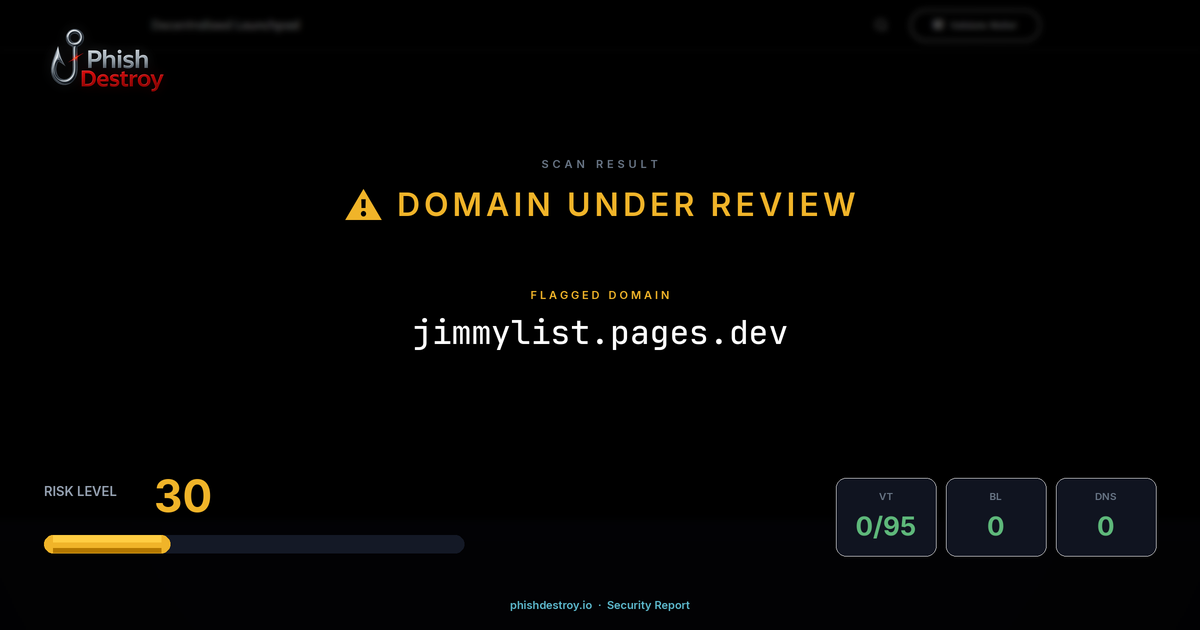The image size is (1200, 630).
Task: Click the yellow risk level progress bar
Action: 105,543
